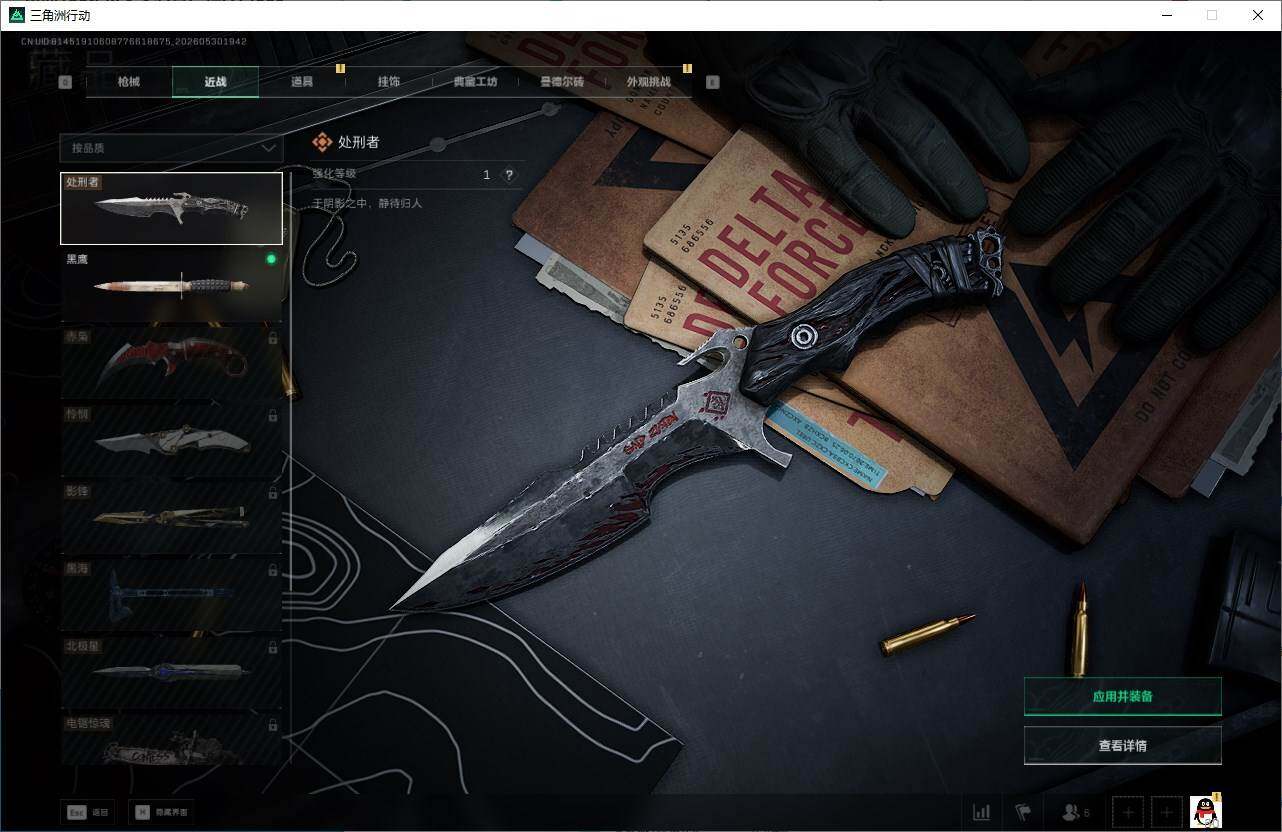Click the 强化等级 label
Screen dimensions: 1282x832
(x=334, y=174)
